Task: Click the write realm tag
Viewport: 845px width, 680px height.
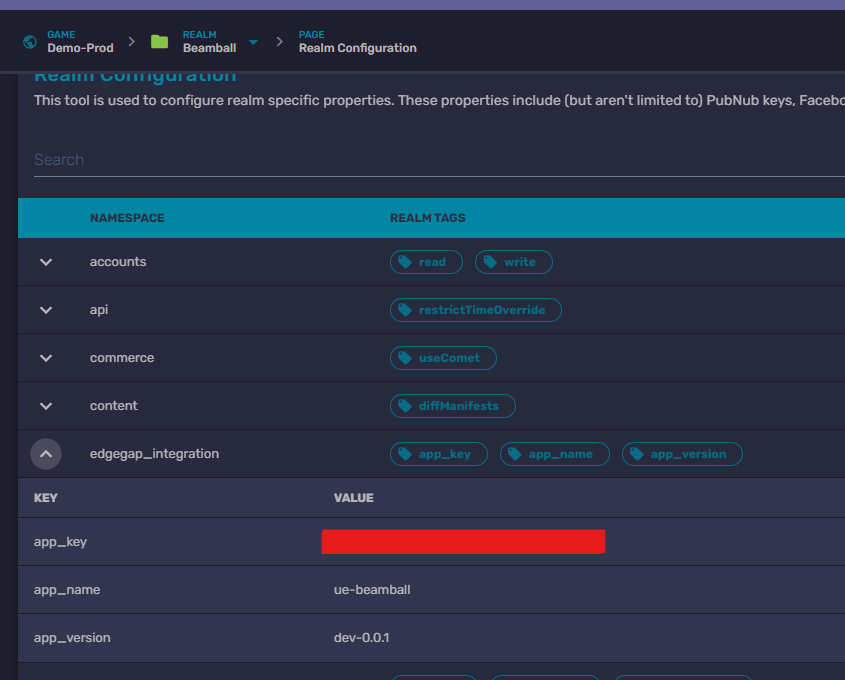Action: coord(514,262)
